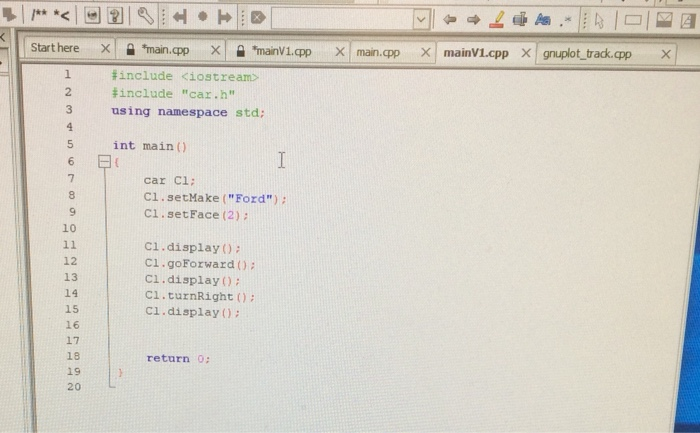This screenshot has height=433, width=700.
Task: Click the toolbar icon left of the question-mark icon
Action: click(92, 16)
